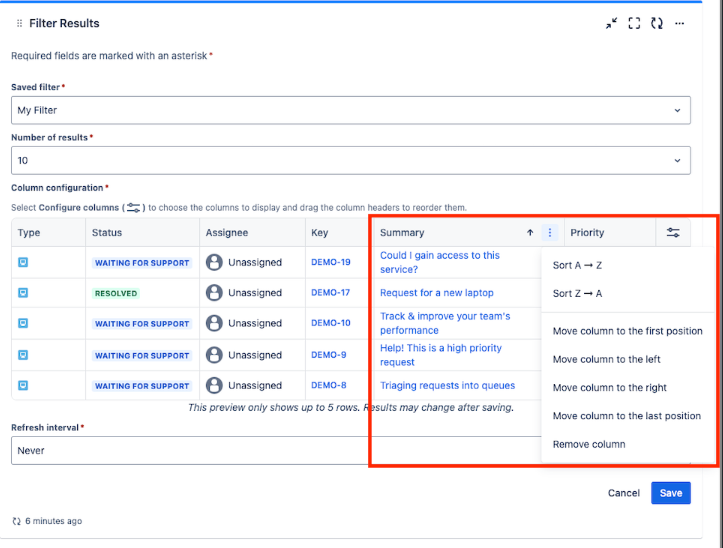
Task: Click the issue type icon for DEMO-19
Action: coord(23,262)
